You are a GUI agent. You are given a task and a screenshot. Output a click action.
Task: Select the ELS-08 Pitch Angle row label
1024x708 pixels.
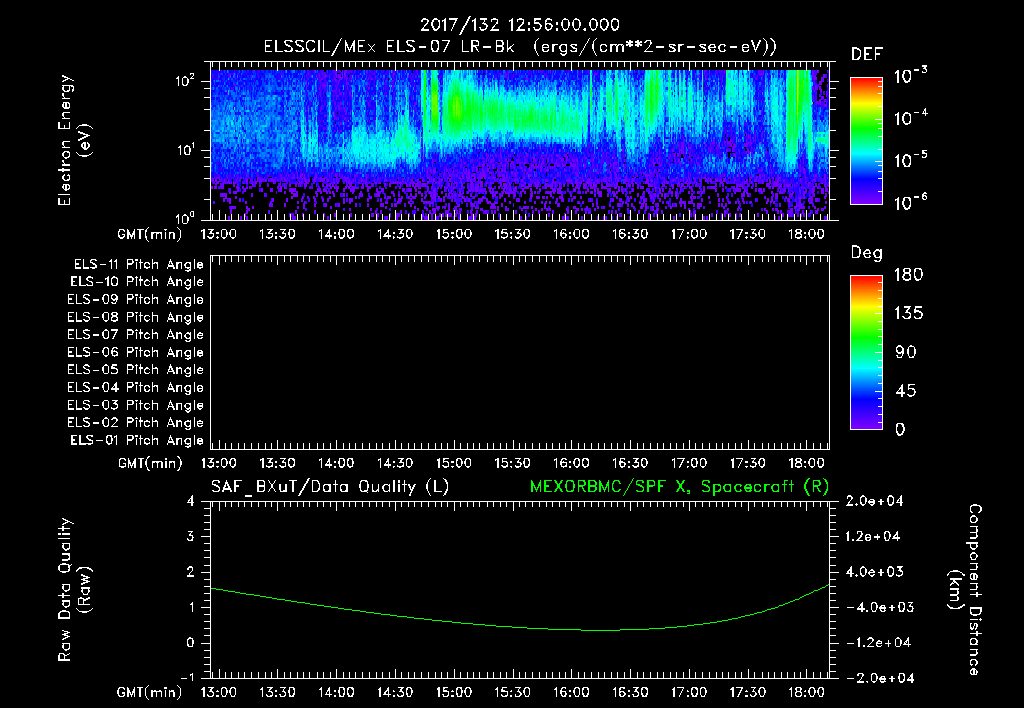[135, 317]
